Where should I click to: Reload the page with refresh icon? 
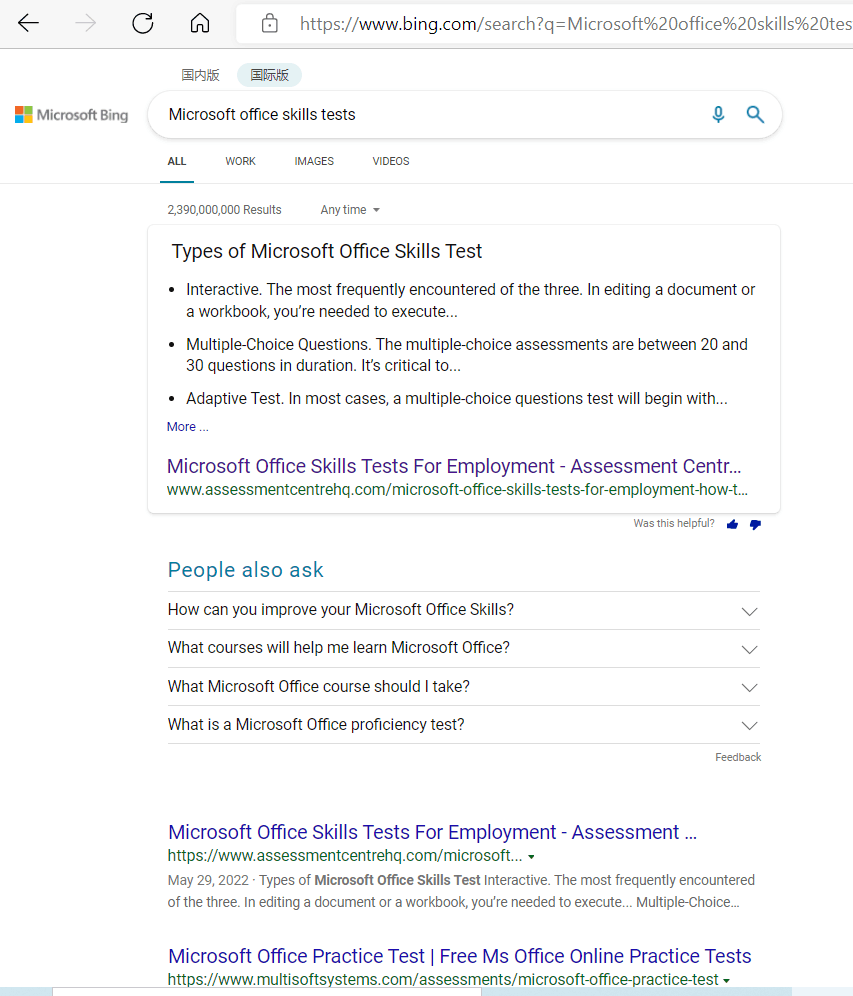coord(143,24)
